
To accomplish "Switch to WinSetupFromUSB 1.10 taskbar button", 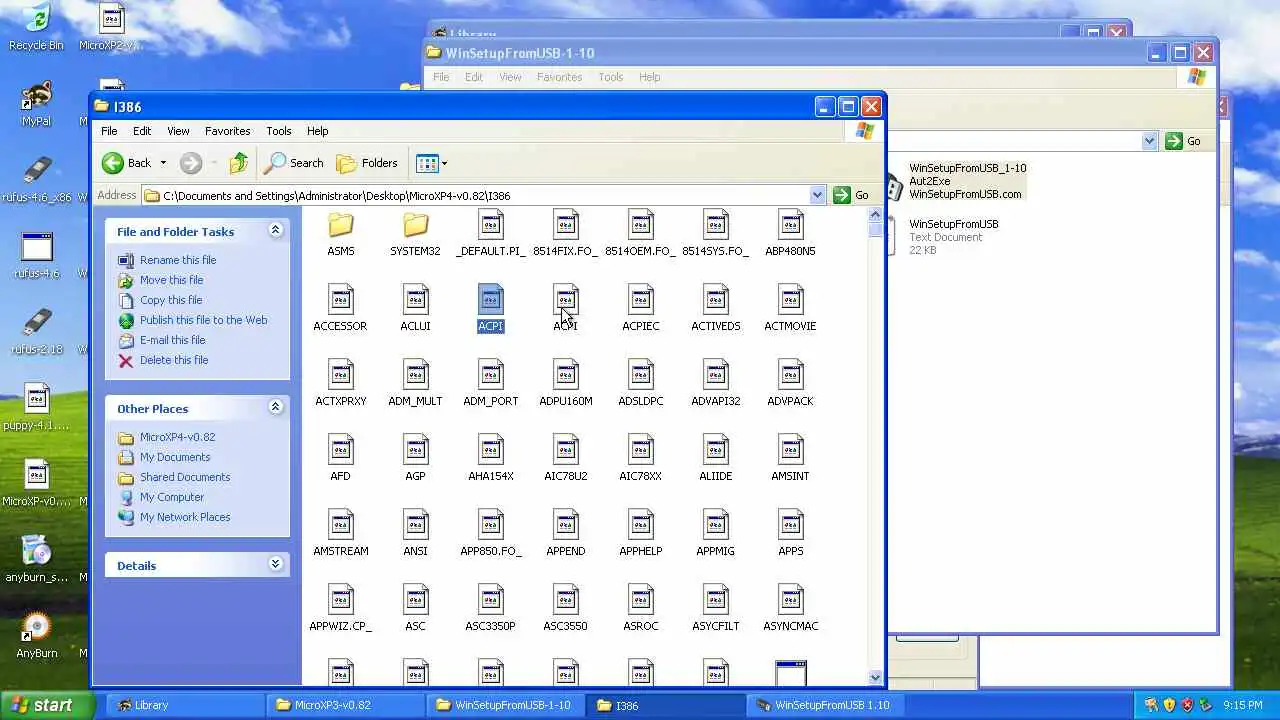I will pos(823,705).
